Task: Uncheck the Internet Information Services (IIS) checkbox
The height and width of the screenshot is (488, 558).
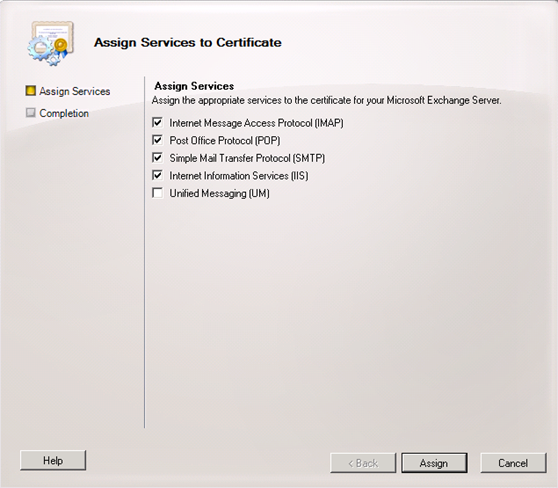Action: click(157, 175)
